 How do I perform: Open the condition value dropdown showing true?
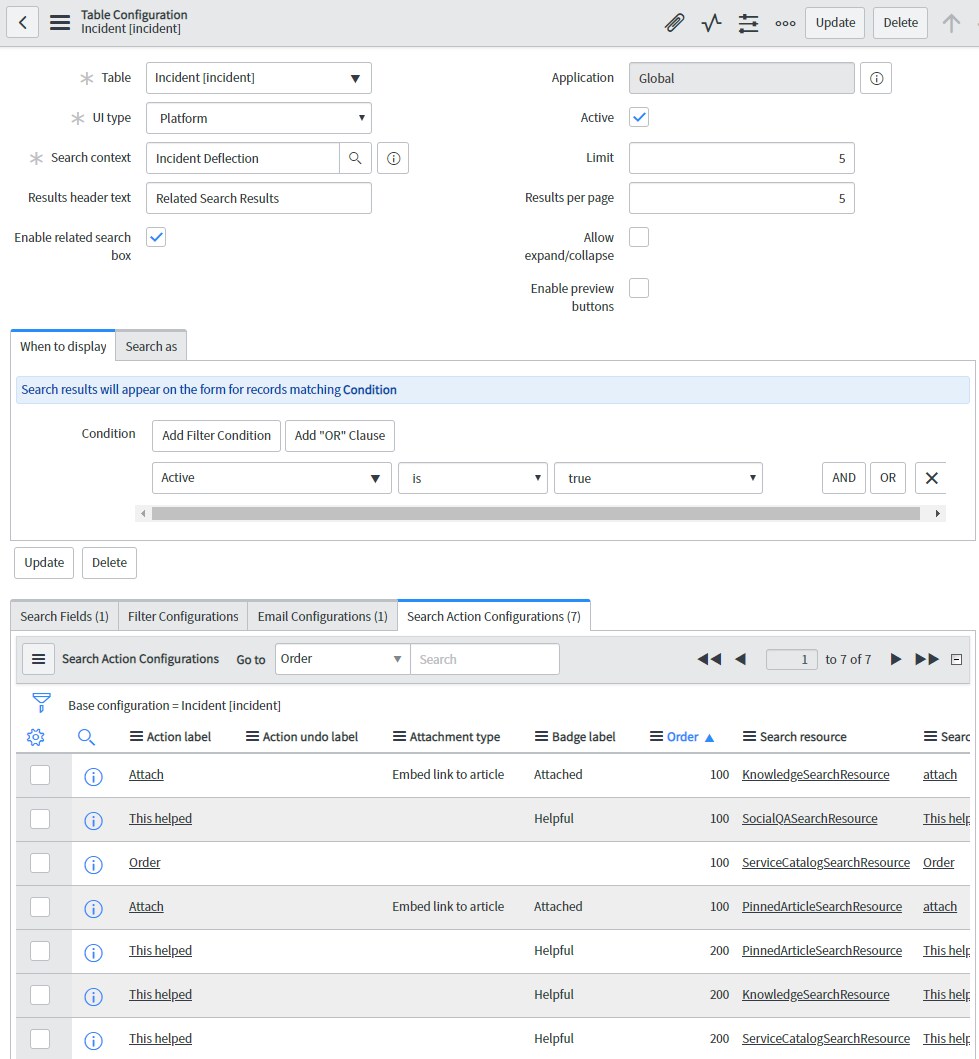click(x=658, y=478)
